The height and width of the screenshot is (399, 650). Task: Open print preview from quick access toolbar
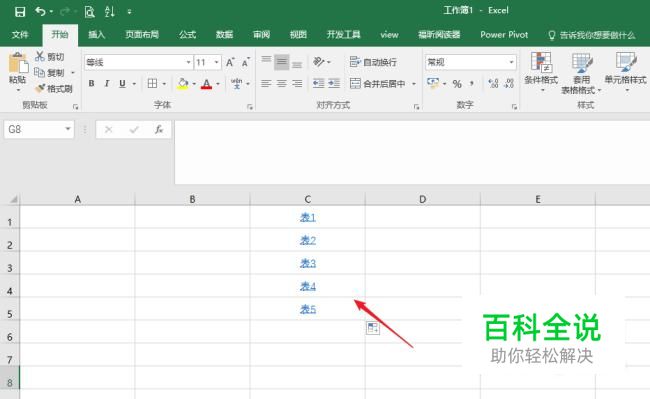pos(89,12)
